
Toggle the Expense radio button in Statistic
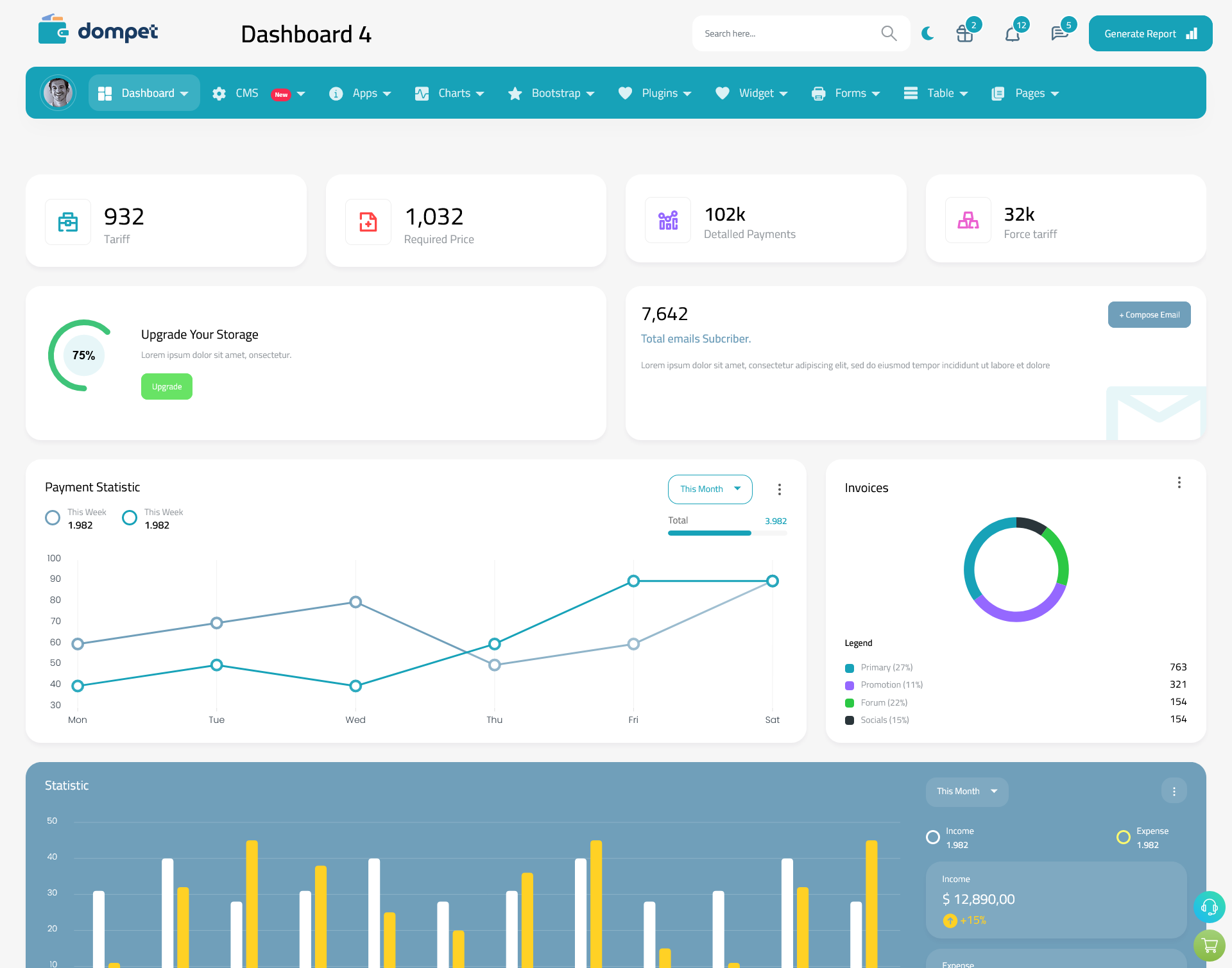(1123, 832)
